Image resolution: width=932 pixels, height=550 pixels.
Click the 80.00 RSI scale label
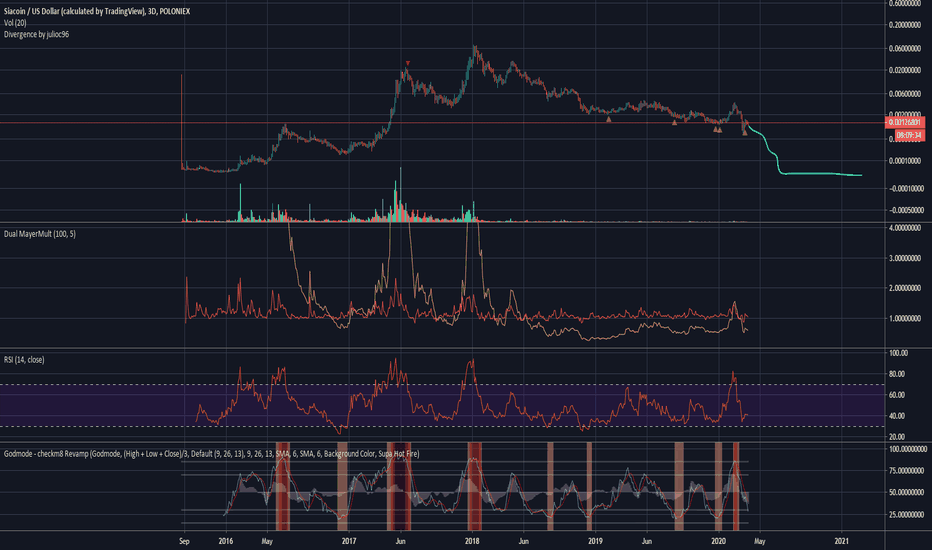(x=898, y=374)
